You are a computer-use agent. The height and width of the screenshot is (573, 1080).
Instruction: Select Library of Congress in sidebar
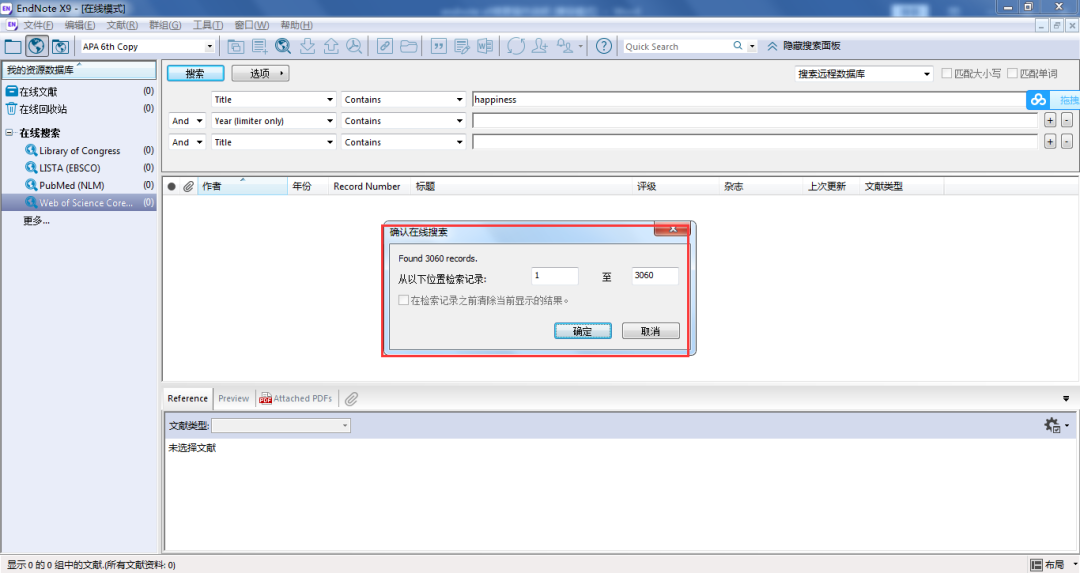tap(79, 151)
